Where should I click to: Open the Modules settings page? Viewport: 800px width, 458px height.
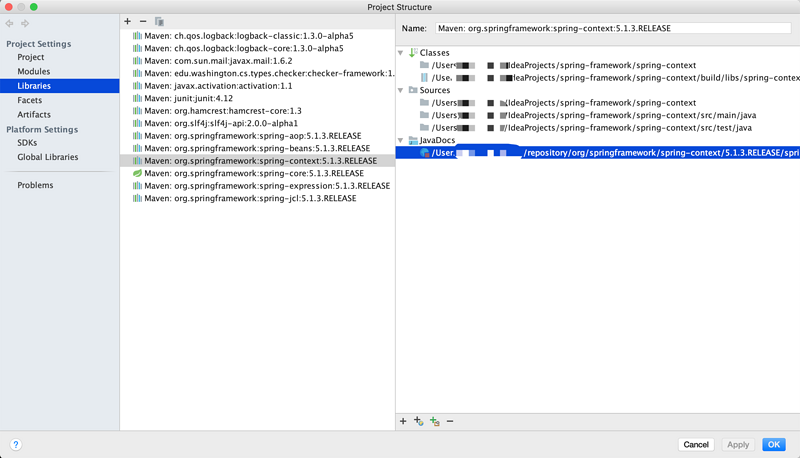tap(34, 71)
